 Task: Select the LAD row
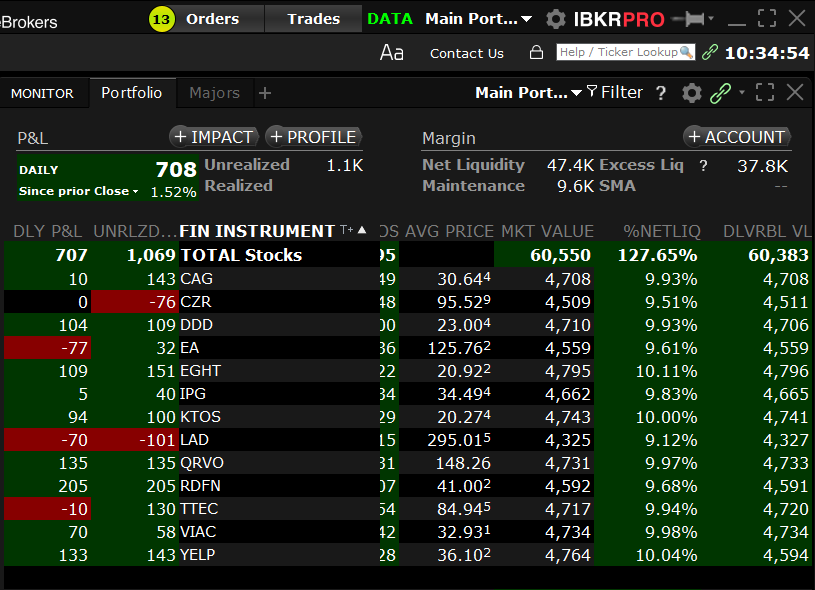[407, 440]
